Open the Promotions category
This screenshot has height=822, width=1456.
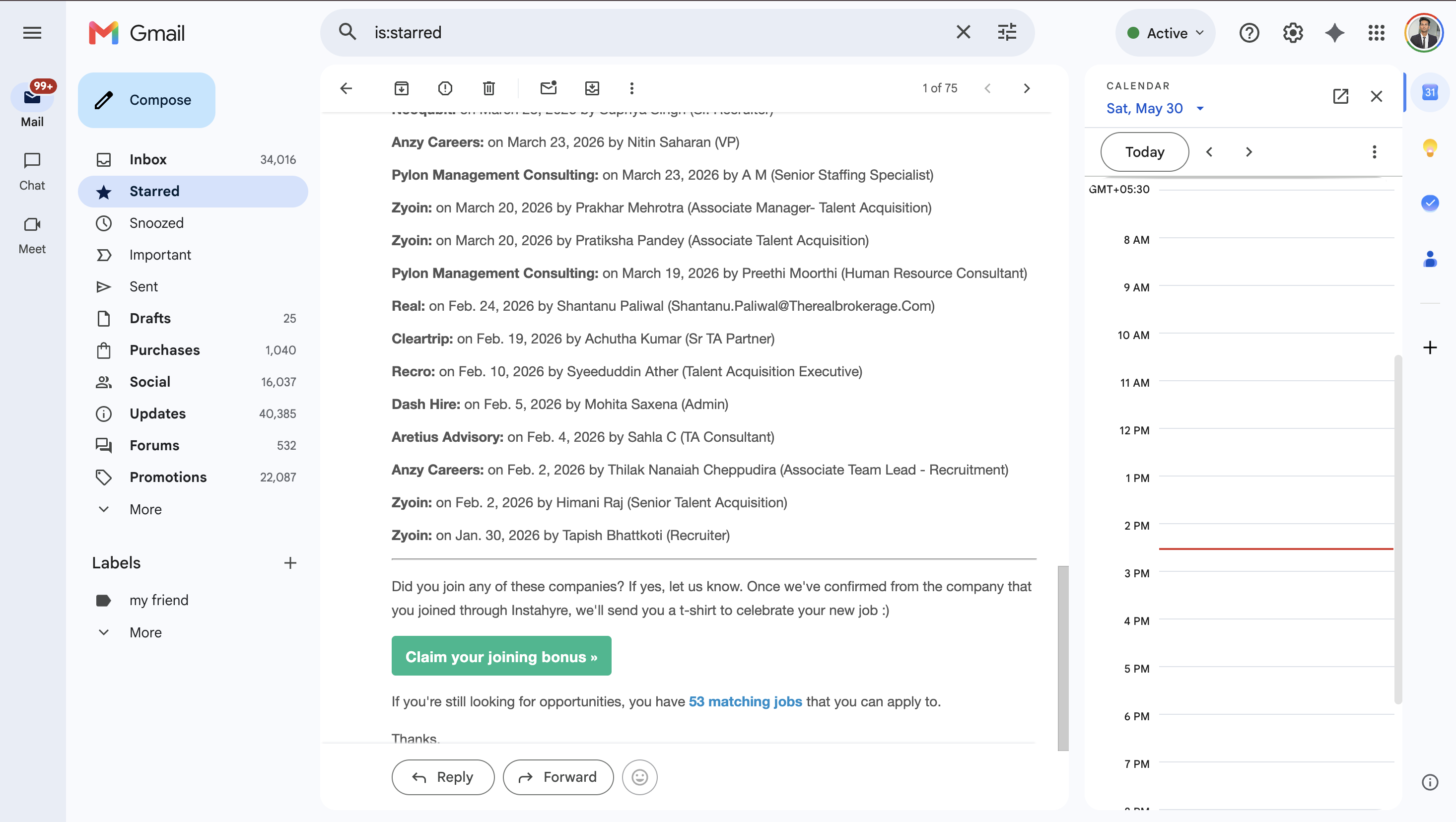point(193,477)
